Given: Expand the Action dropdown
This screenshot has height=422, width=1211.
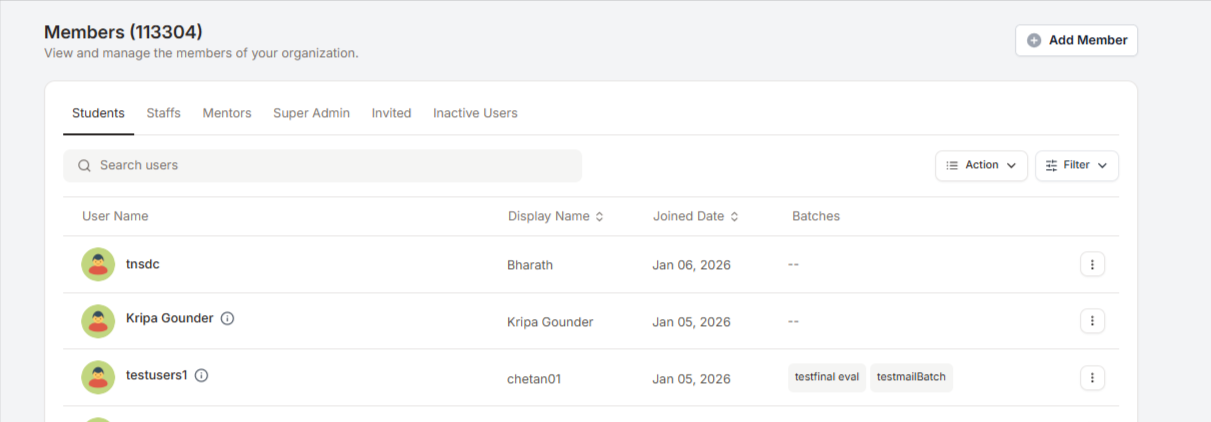Looking at the screenshot, I should click(981, 165).
